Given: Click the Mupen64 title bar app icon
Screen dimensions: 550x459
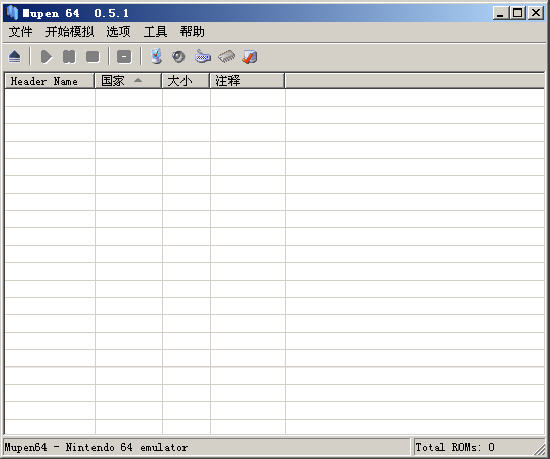Looking at the screenshot, I should [x=12, y=13].
